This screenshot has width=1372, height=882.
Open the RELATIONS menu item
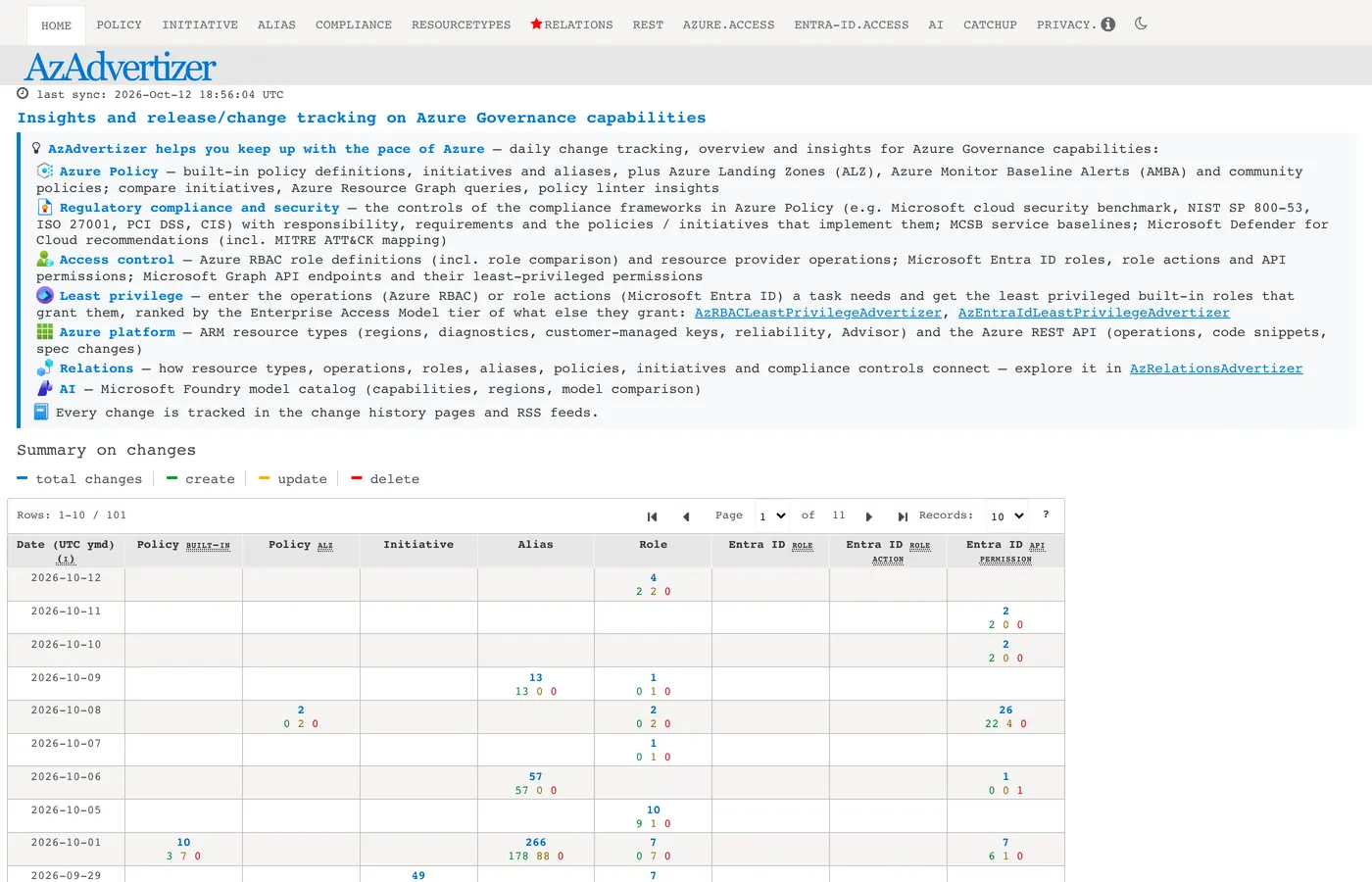571,24
